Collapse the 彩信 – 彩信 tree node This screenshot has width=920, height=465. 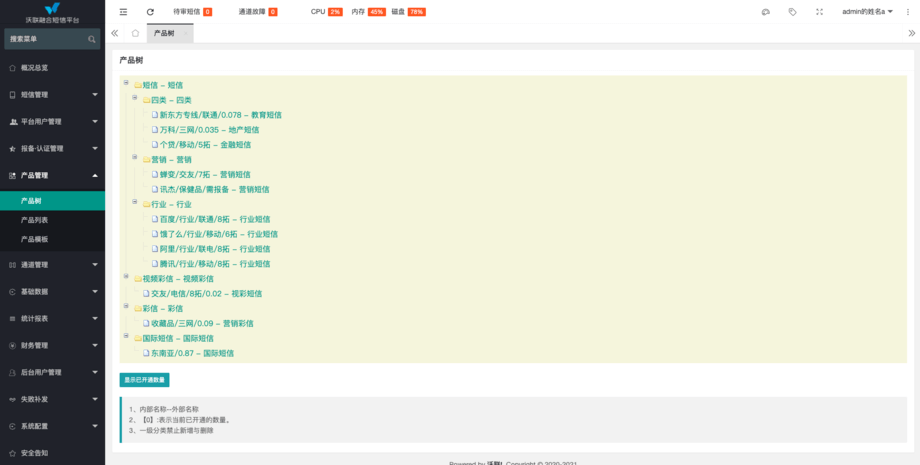(x=126, y=306)
